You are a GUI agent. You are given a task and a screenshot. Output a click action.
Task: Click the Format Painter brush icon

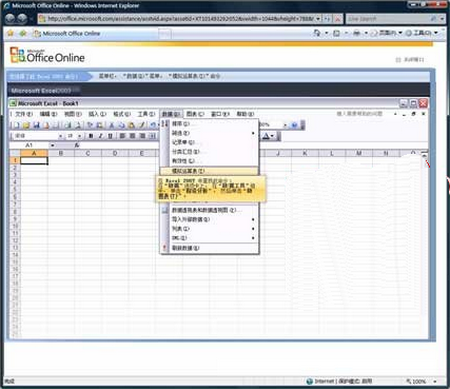(142, 125)
